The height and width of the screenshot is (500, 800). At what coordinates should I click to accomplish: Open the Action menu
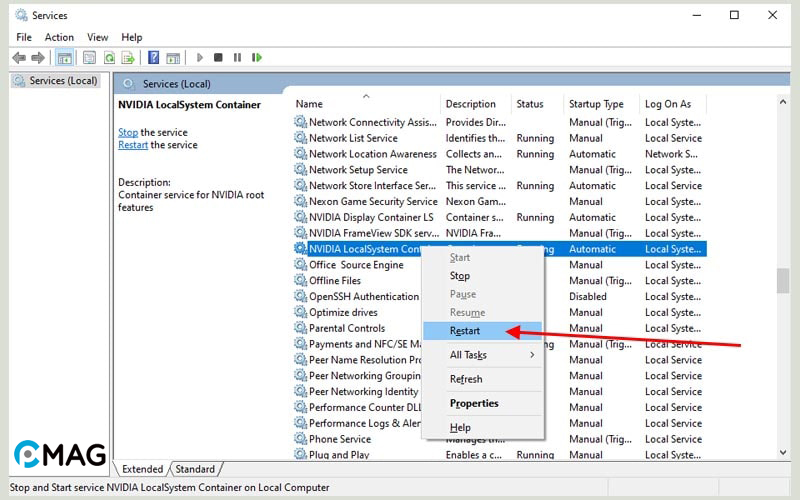[59, 37]
